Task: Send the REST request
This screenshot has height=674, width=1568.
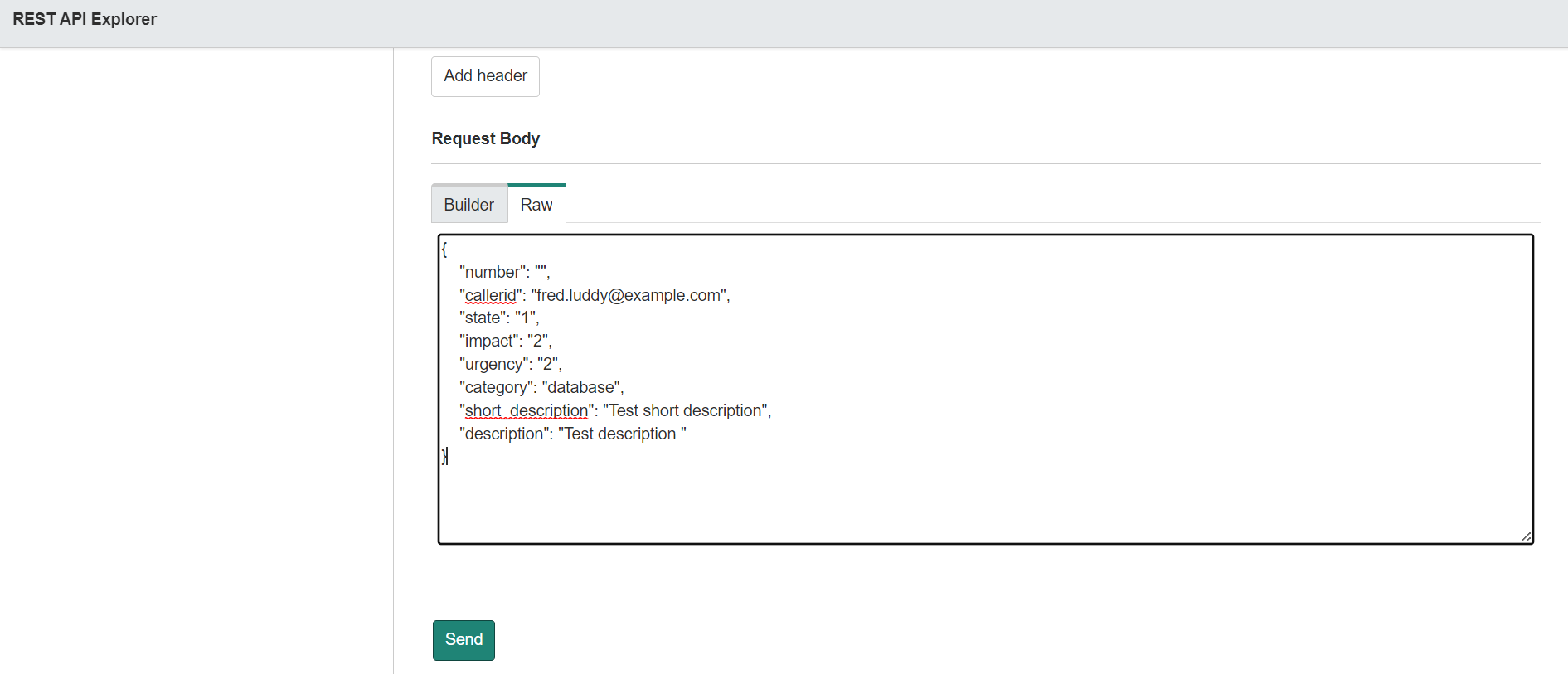Action: coord(464,640)
